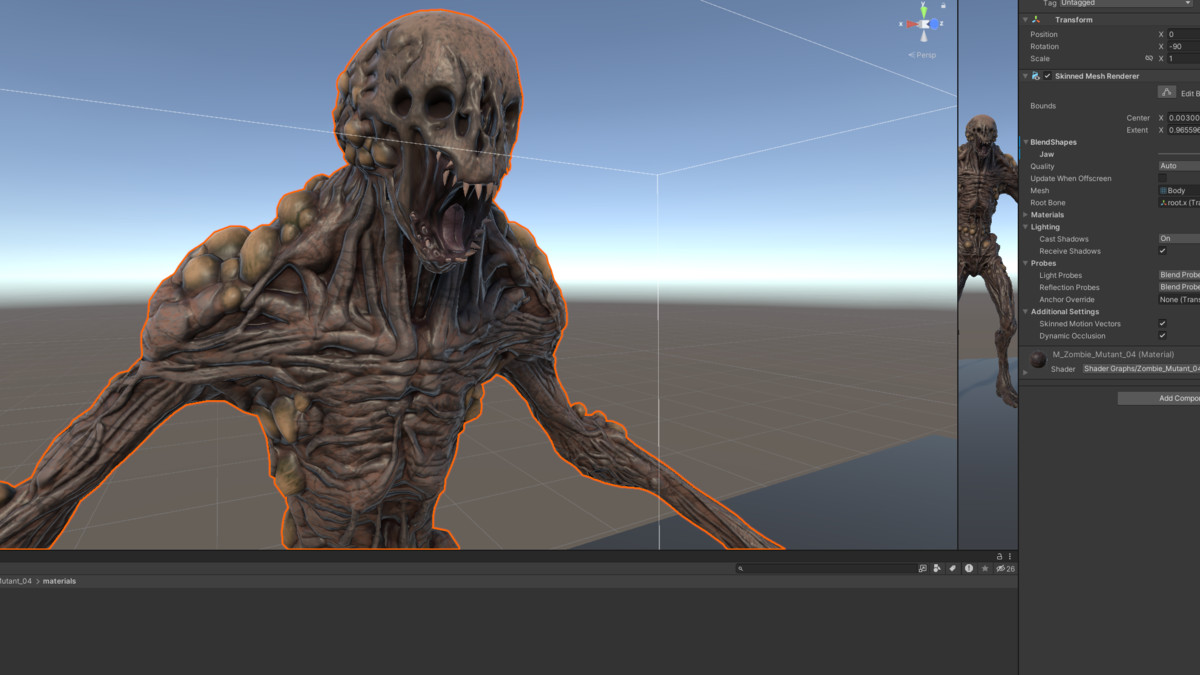This screenshot has height=675, width=1200.
Task: Click the Bounds Center X field
Action: (x=1183, y=118)
